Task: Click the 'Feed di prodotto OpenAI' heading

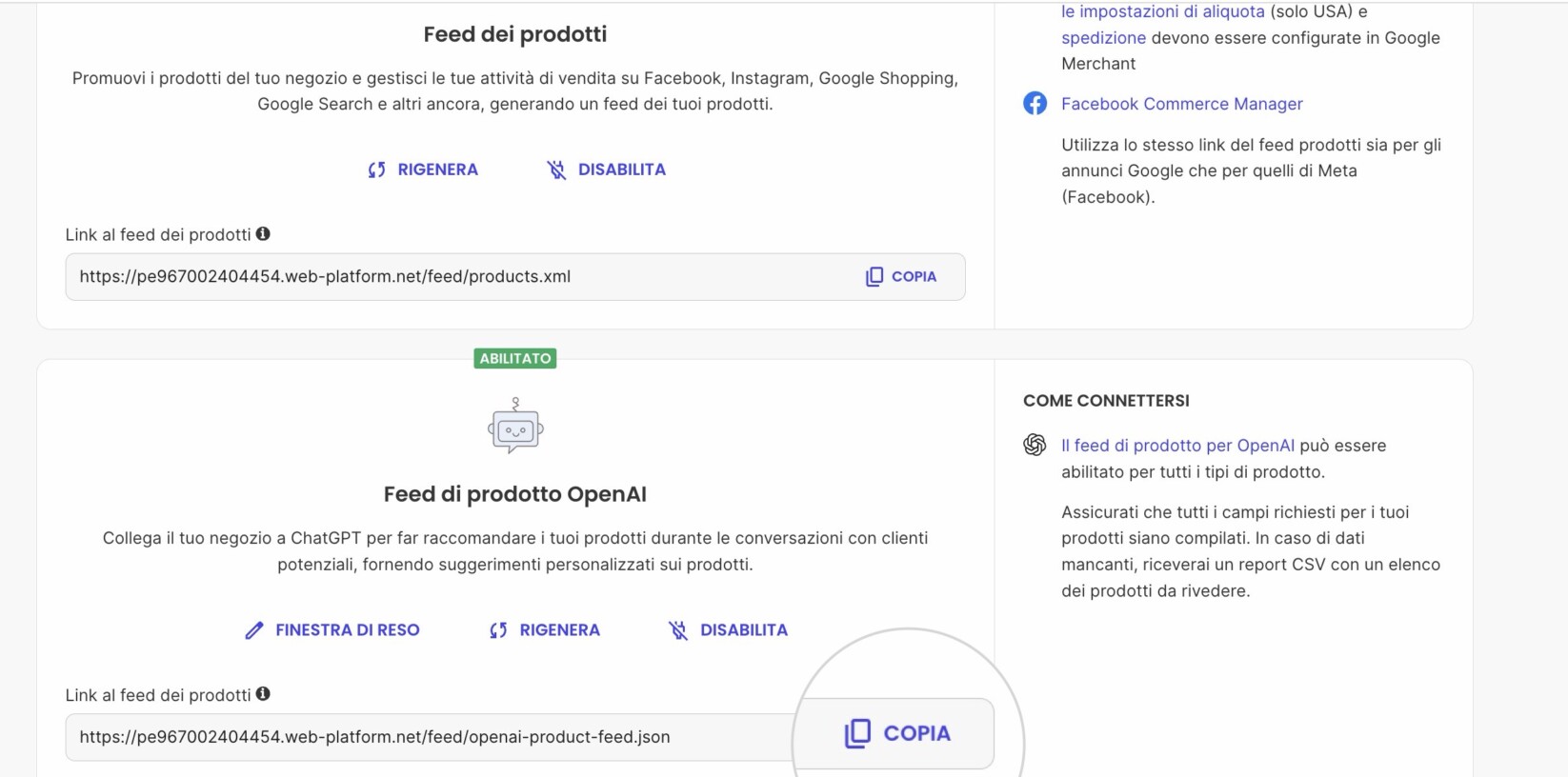Action: coord(515,494)
